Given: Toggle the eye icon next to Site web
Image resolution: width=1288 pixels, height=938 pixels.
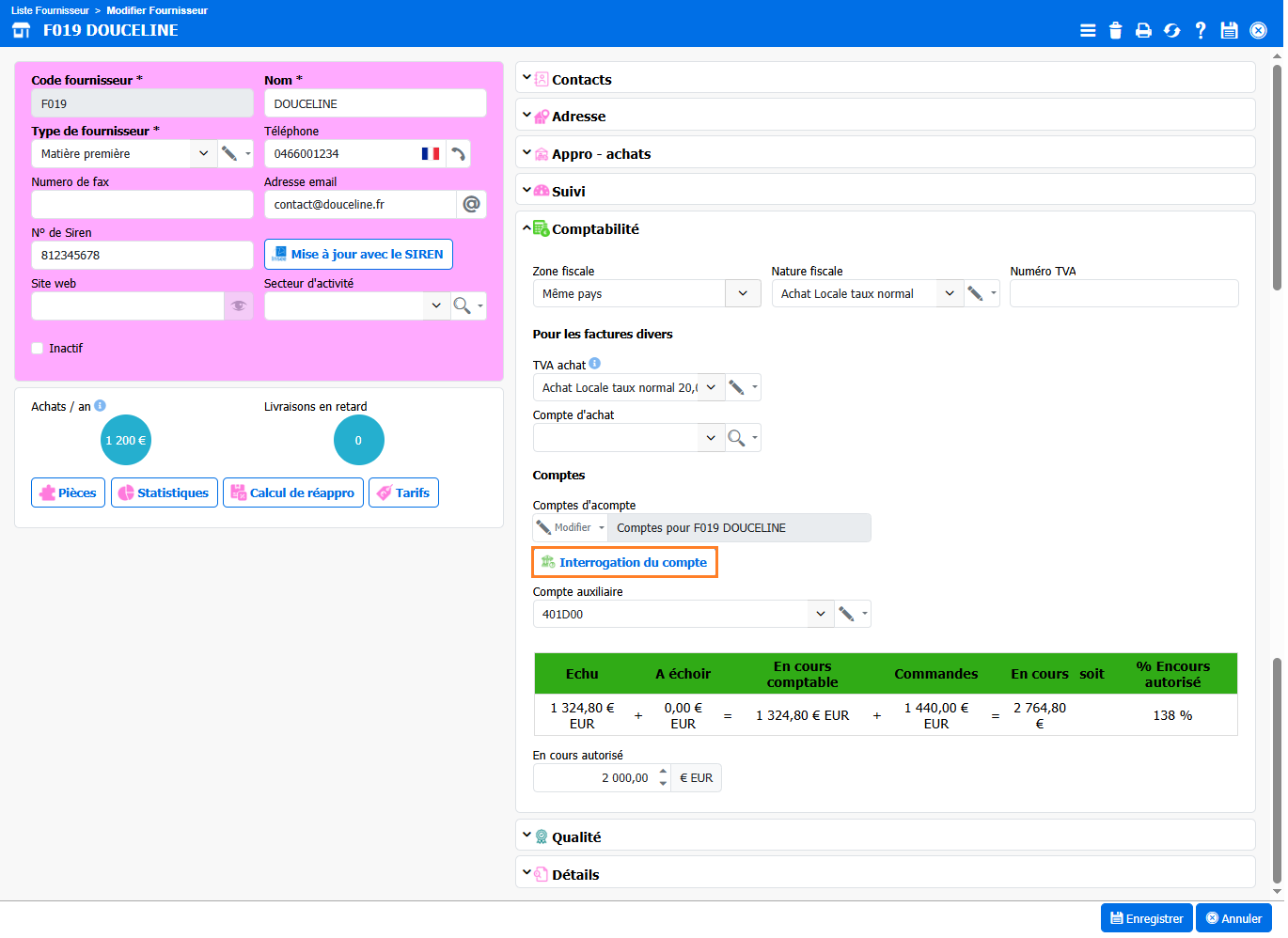Looking at the screenshot, I should coord(238,305).
